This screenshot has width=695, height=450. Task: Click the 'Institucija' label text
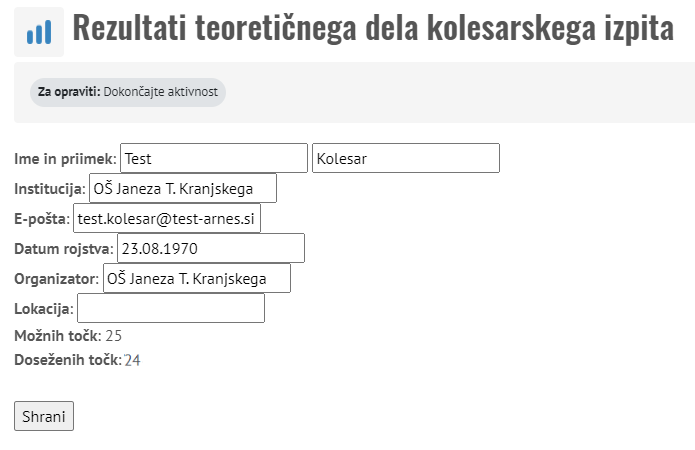point(50,189)
